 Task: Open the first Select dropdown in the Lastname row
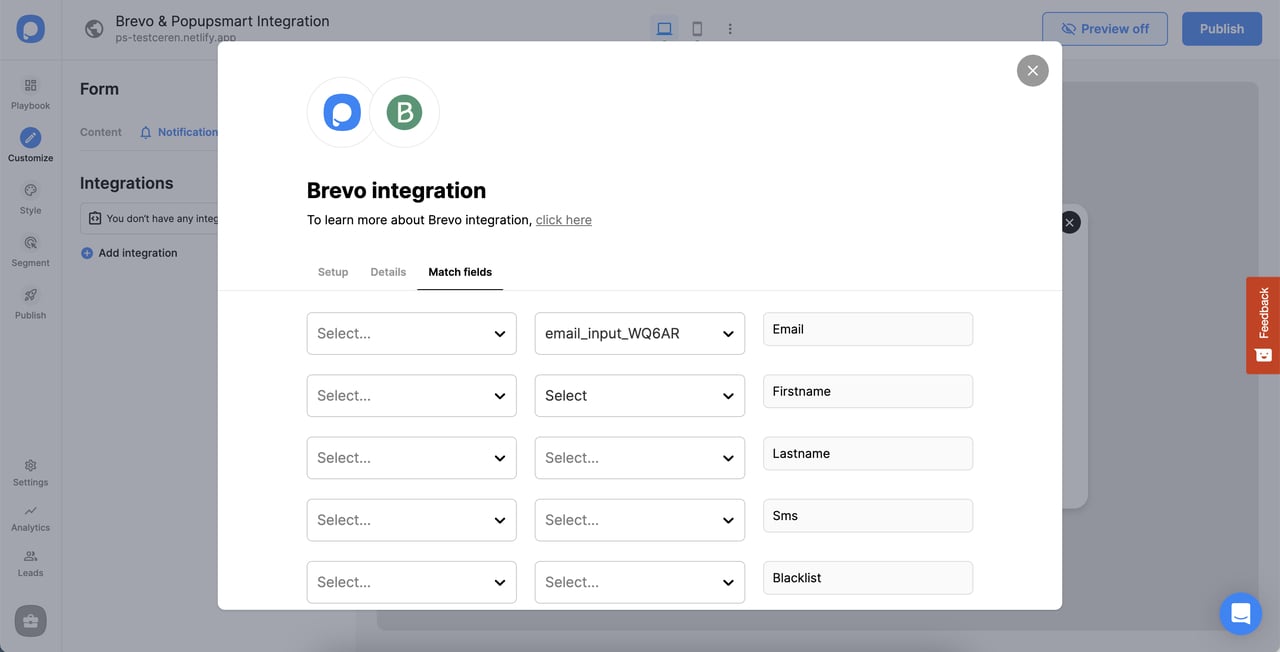pos(411,457)
